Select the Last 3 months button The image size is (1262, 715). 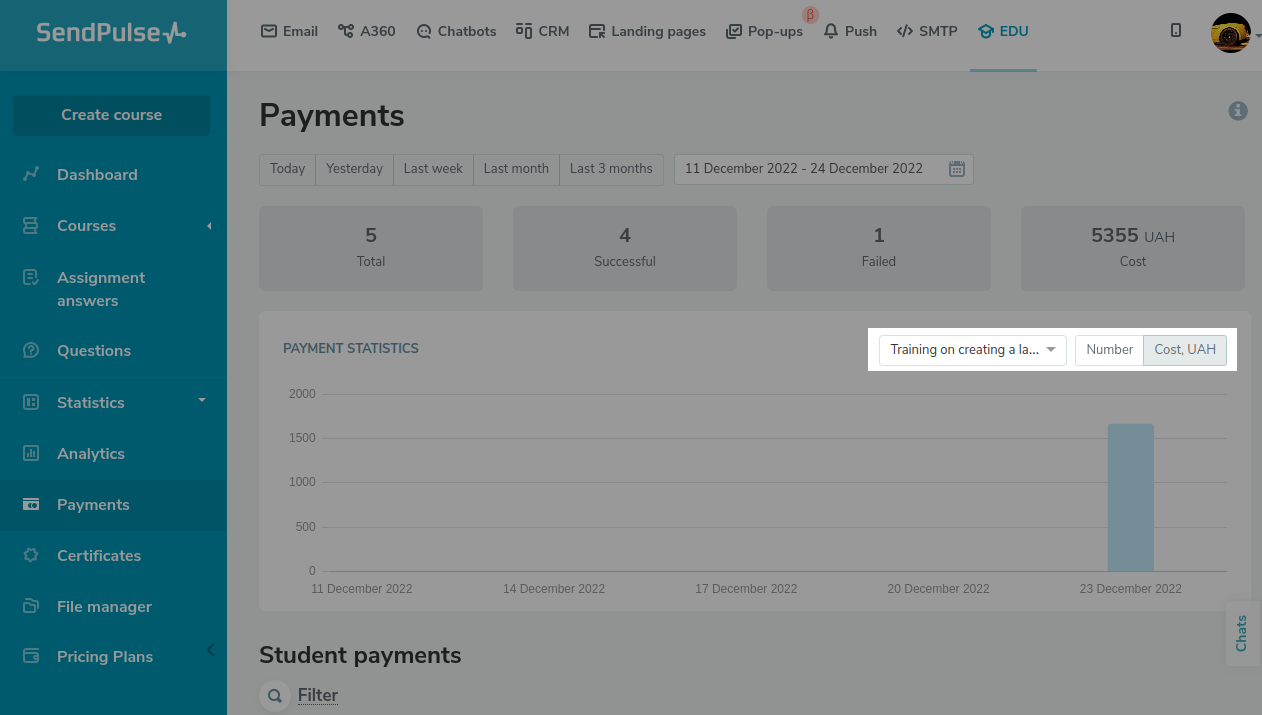tap(611, 169)
